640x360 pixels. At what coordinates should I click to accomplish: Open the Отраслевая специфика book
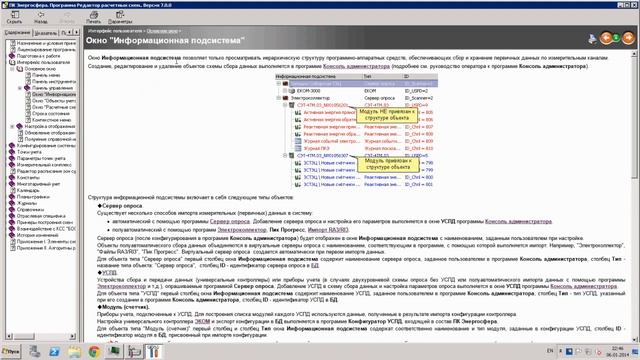coord(41,216)
